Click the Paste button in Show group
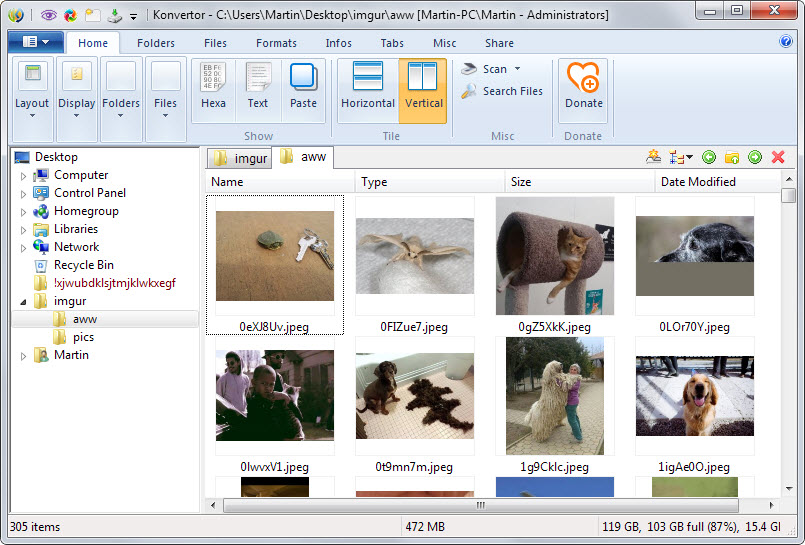The image size is (805, 545). pyautogui.click(x=303, y=90)
